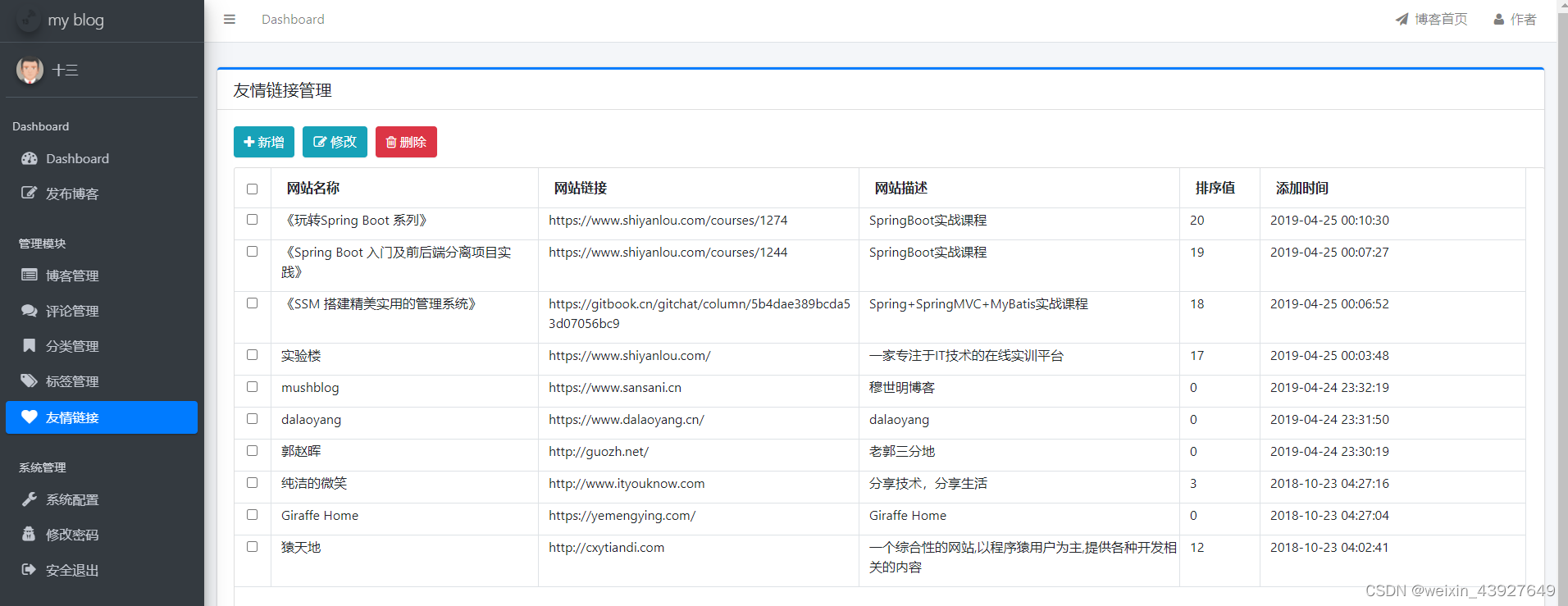Tick the checkbox for 纯洁的微笑 row
The image size is (1568, 606).
tap(253, 483)
